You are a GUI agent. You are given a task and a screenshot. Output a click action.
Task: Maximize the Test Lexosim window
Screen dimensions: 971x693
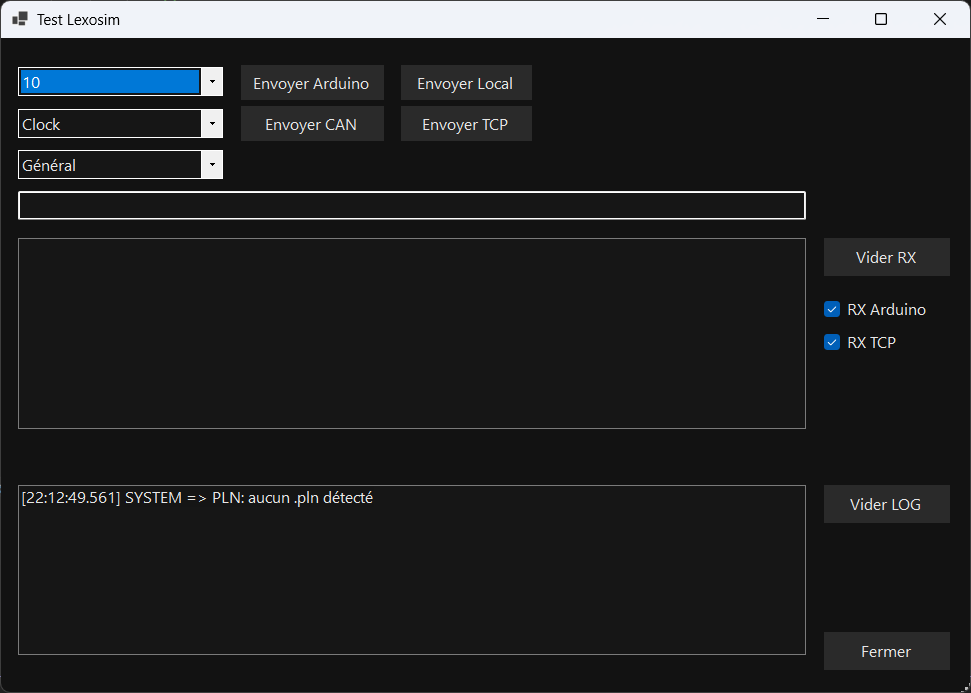coord(881,19)
